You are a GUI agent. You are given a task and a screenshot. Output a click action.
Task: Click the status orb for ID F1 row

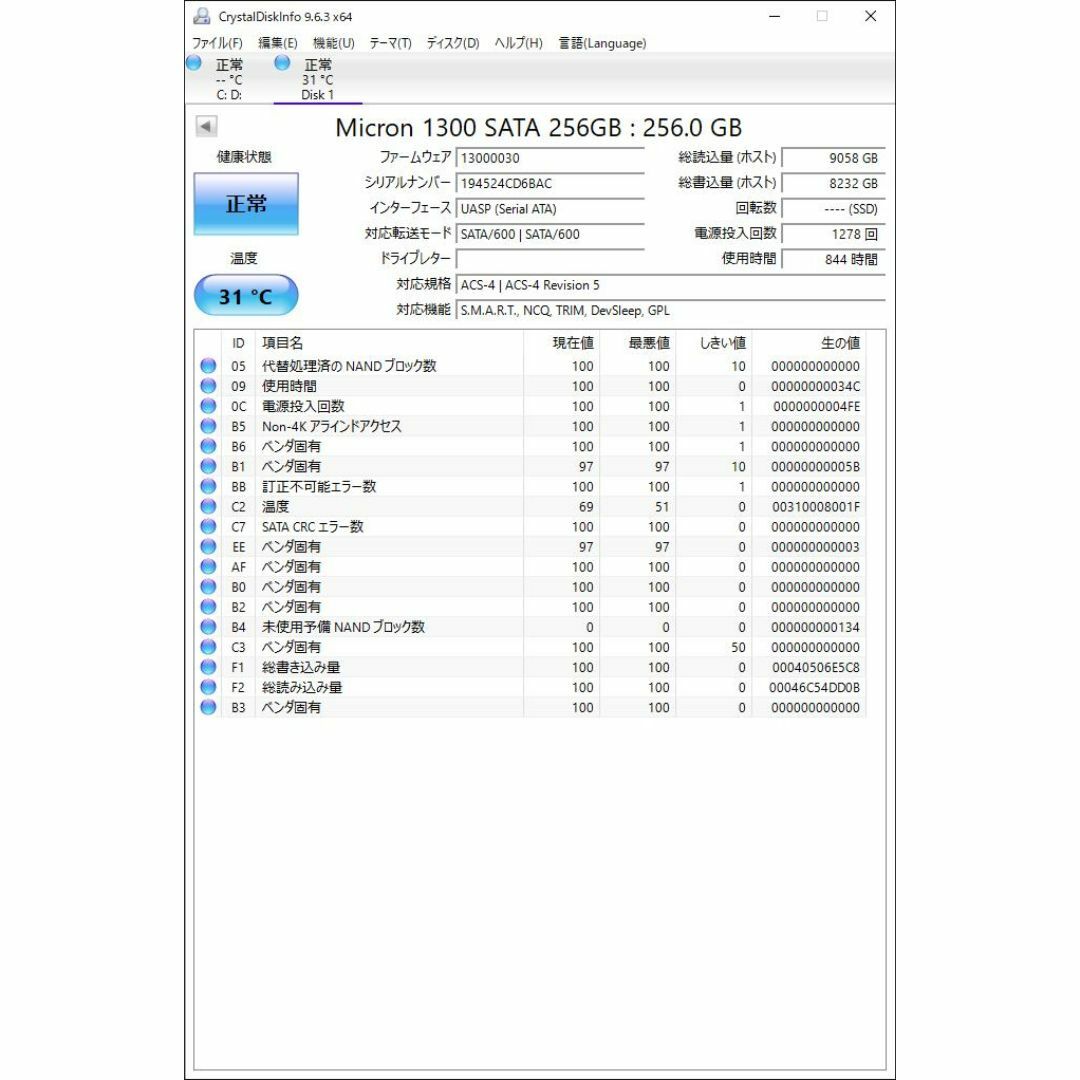pos(208,667)
